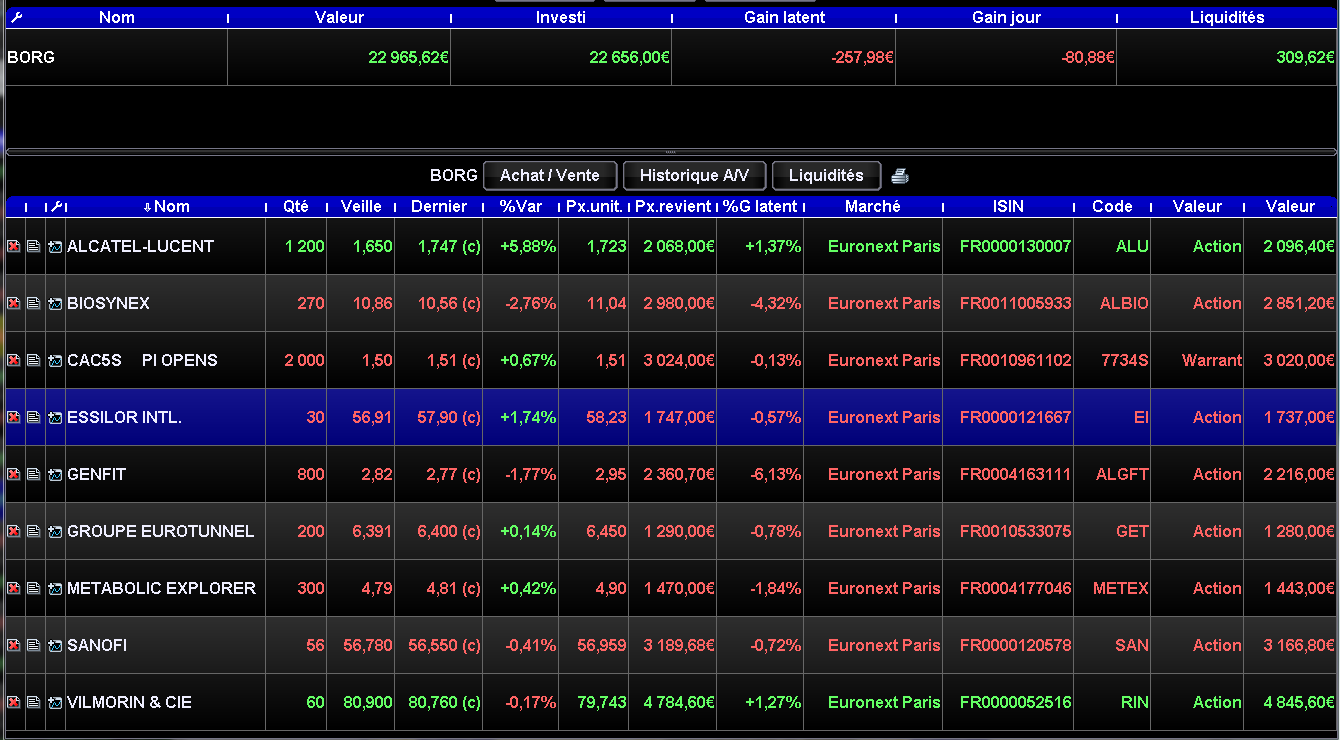Viewport: 1340px width, 740px height.
Task: Click the Nom header in the summary table
Action: pyautogui.click(x=117, y=17)
